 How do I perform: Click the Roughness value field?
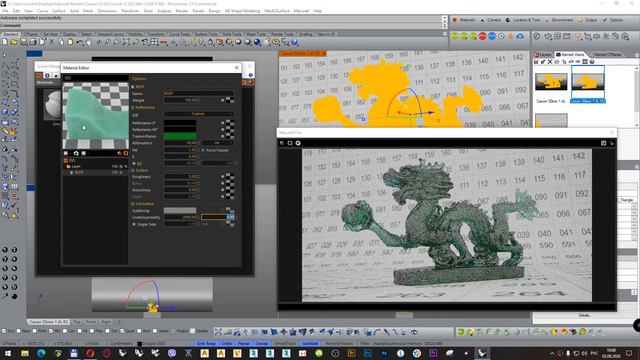181,177
